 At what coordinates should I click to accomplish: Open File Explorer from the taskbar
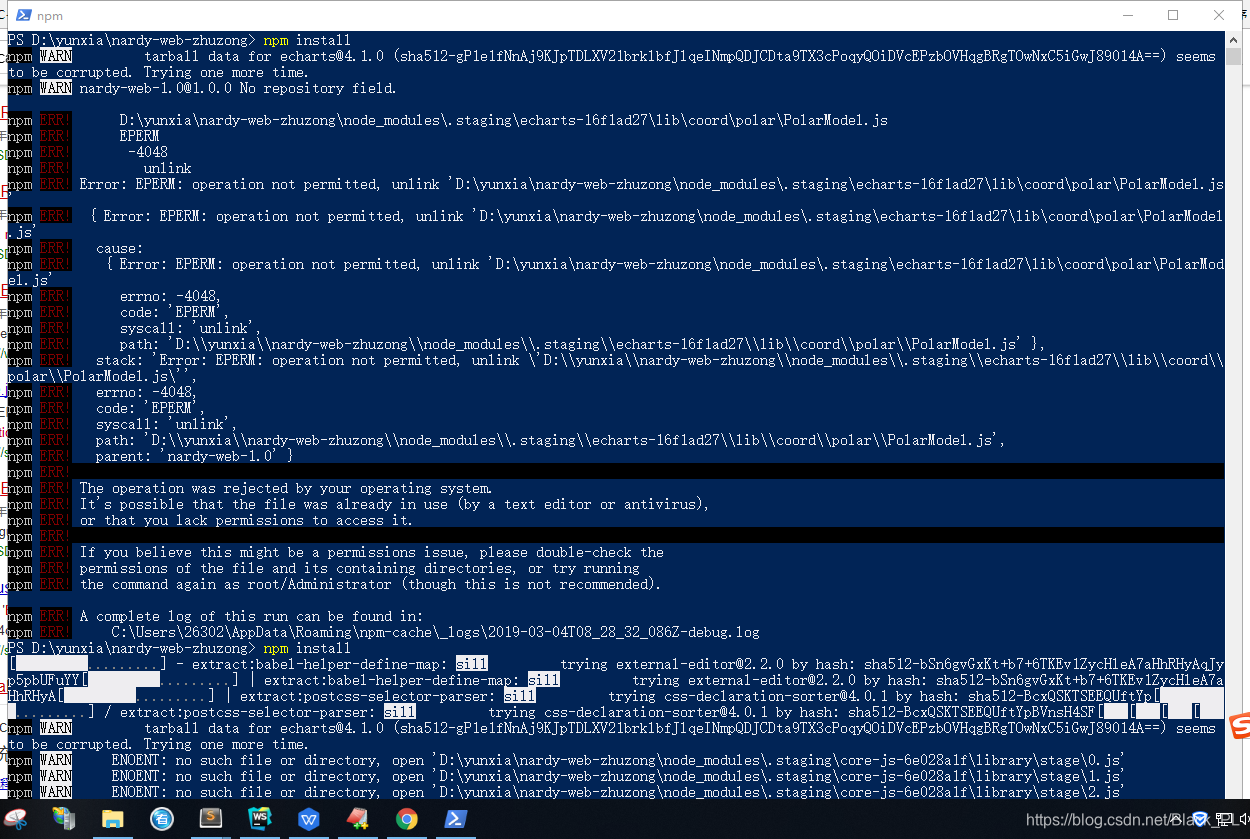[113, 820]
